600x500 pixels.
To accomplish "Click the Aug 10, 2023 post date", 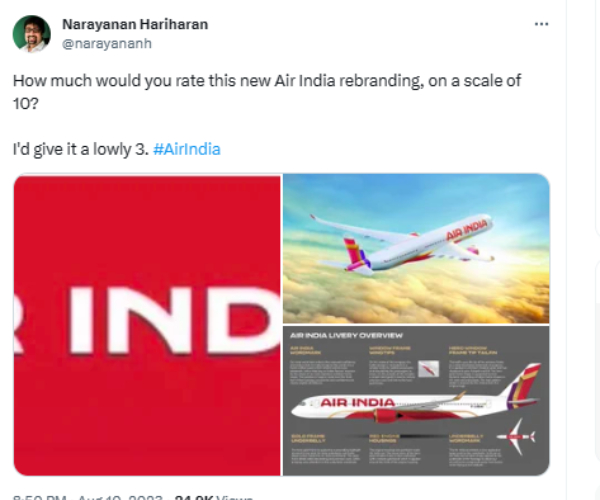I will [120, 498].
